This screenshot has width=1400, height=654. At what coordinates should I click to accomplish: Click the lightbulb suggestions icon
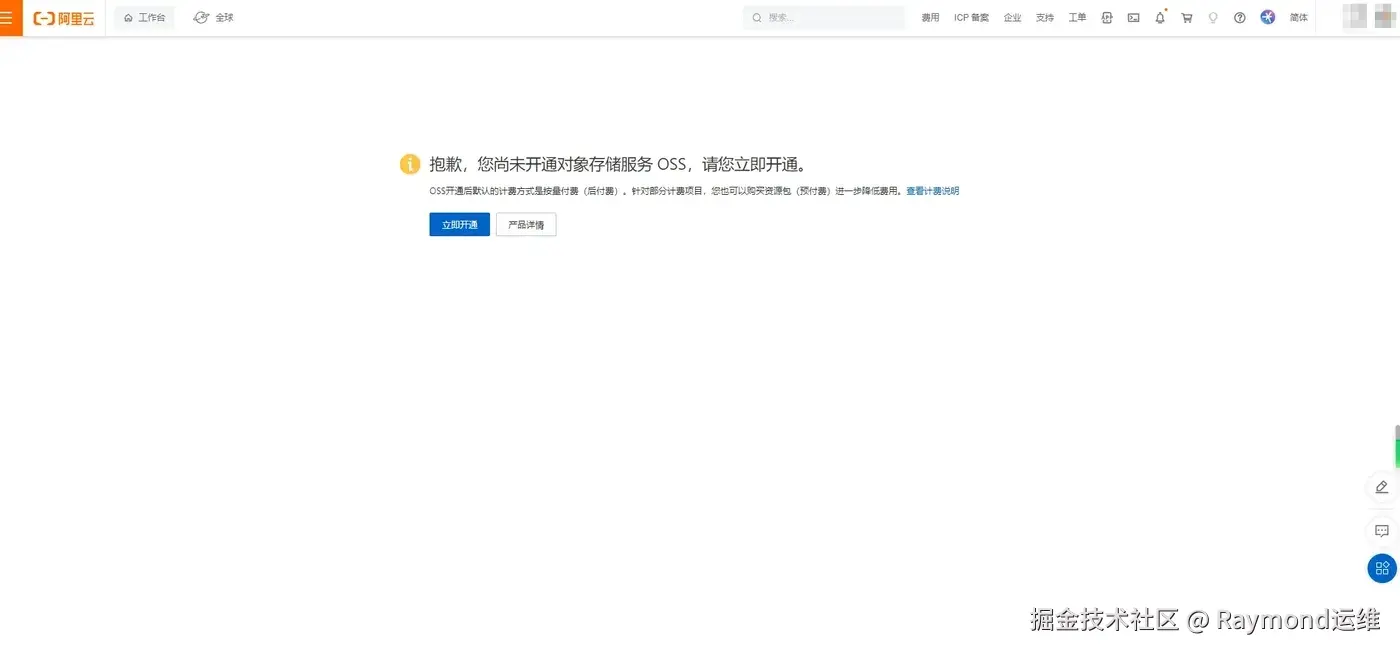1213,18
